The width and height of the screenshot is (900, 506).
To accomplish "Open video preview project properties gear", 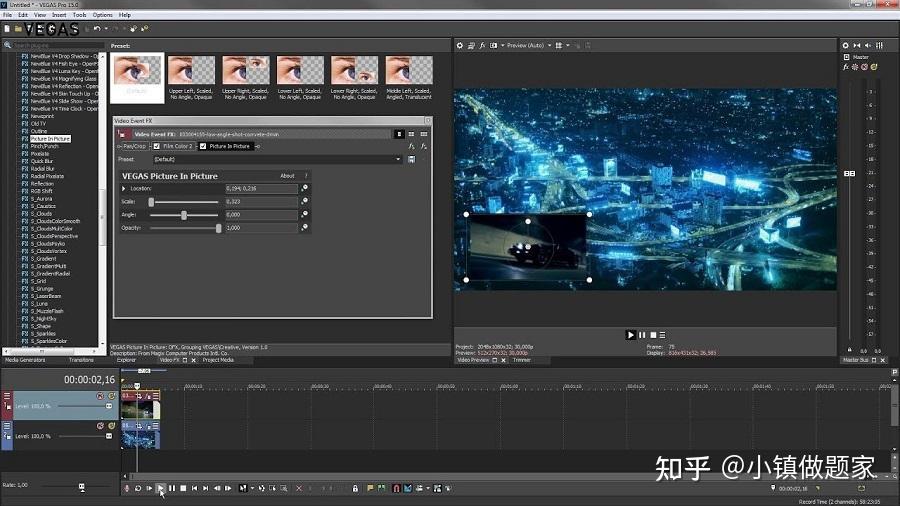I will [x=460, y=45].
